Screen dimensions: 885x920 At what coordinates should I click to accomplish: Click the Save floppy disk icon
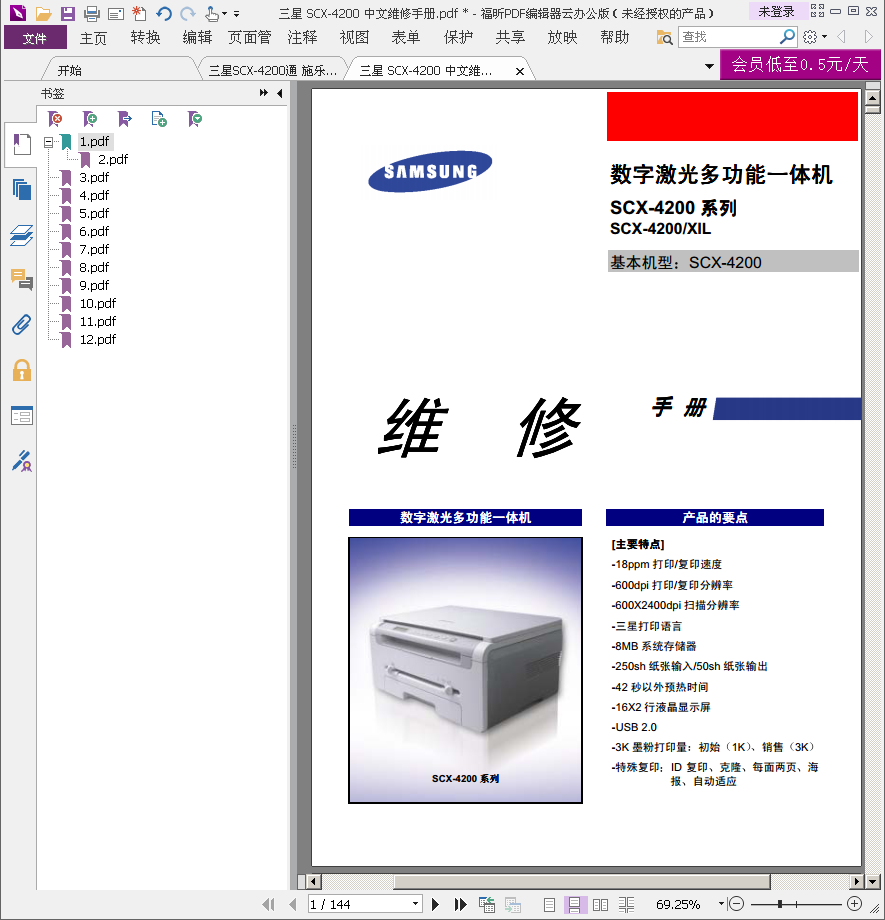click(68, 13)
